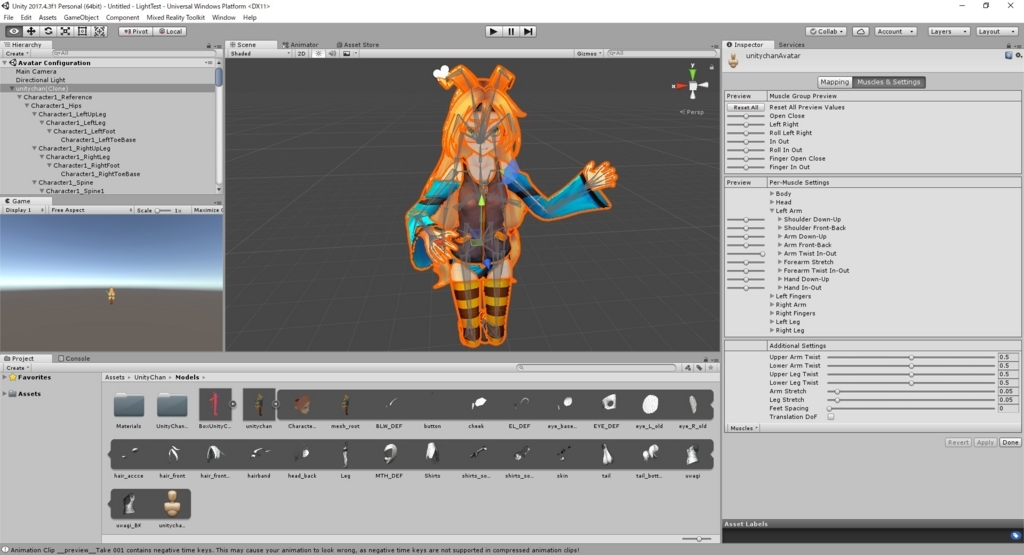
Task: Expand the Body muscle group
Action: click(772, 194)
